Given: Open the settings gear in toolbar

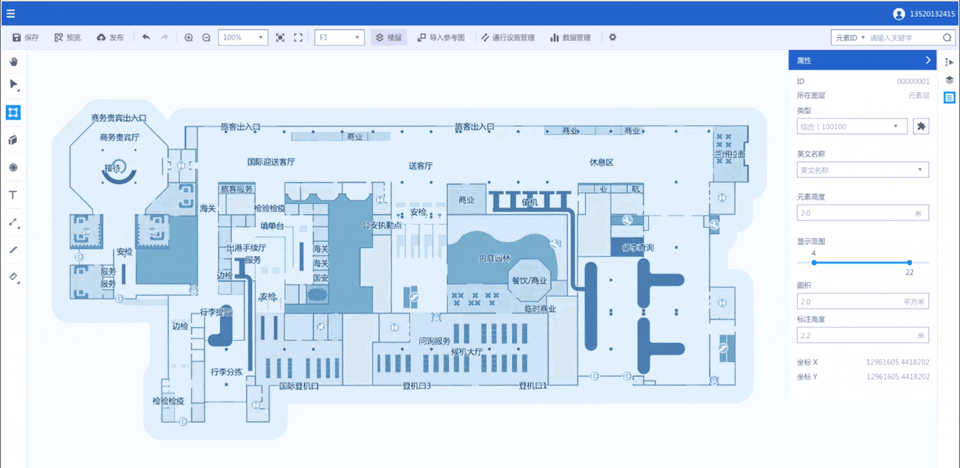Looking at the screenshot, I should tap(612, 37).
